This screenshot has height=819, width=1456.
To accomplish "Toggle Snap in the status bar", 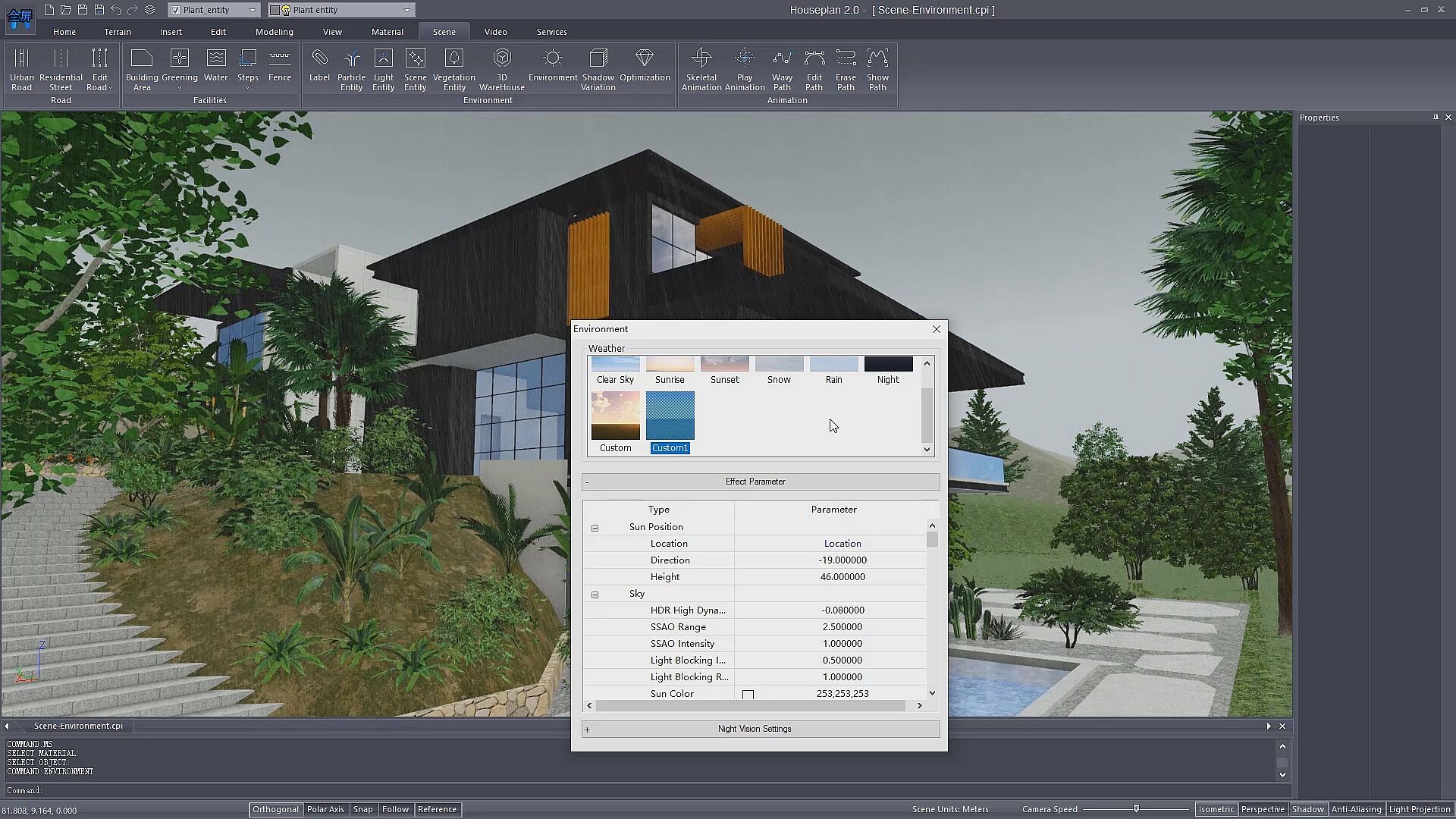I will point(362,809).
